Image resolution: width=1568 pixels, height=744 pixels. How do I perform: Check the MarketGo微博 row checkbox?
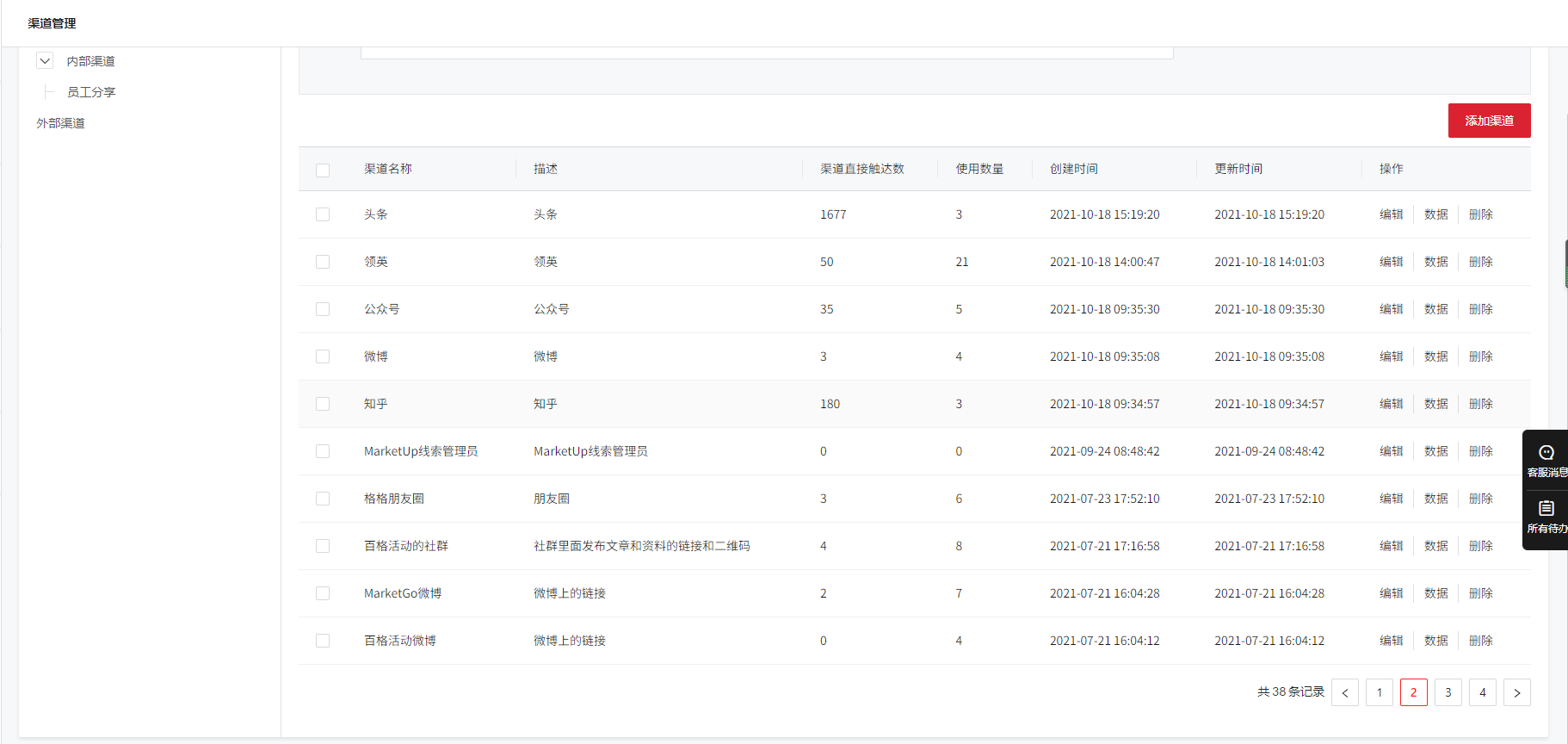[323, 593]
